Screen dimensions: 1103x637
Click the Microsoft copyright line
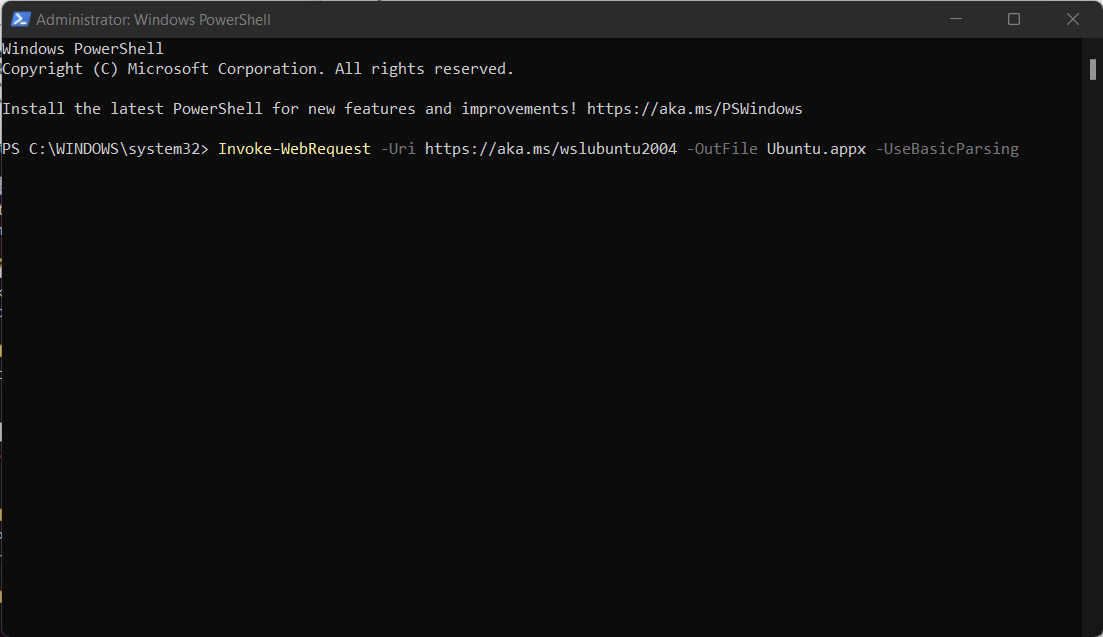256,68
